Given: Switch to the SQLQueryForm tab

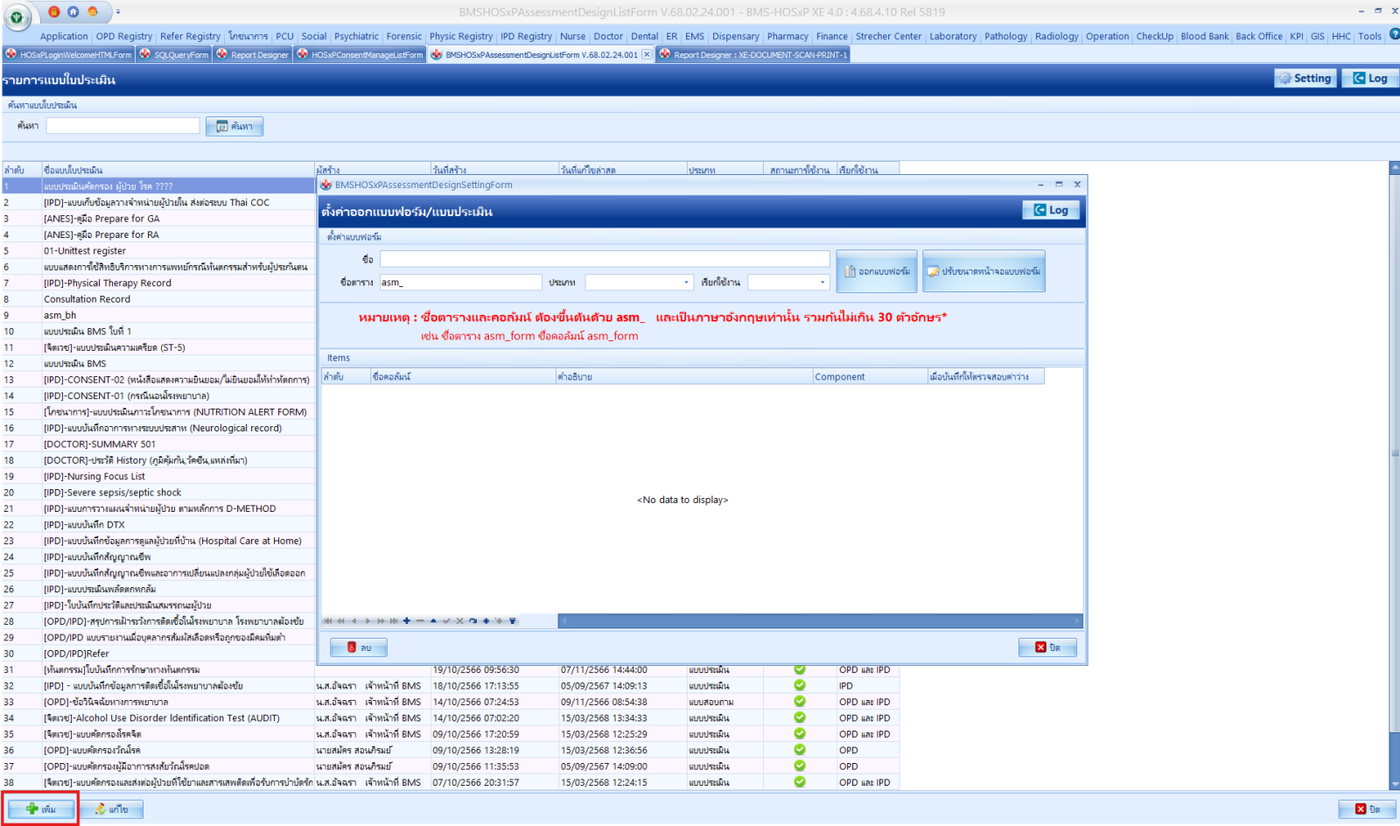Looking at the screenshot, I should tap(174, 54).
